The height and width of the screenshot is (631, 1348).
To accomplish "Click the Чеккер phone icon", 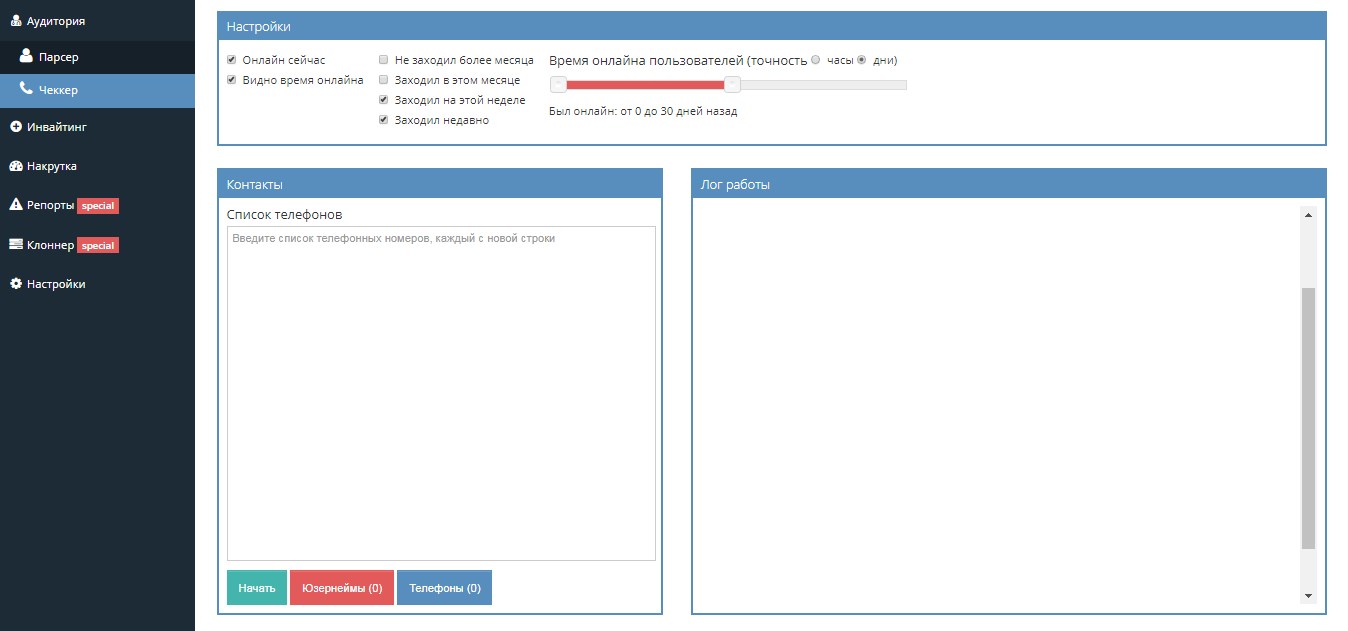I will pos(27,89).
